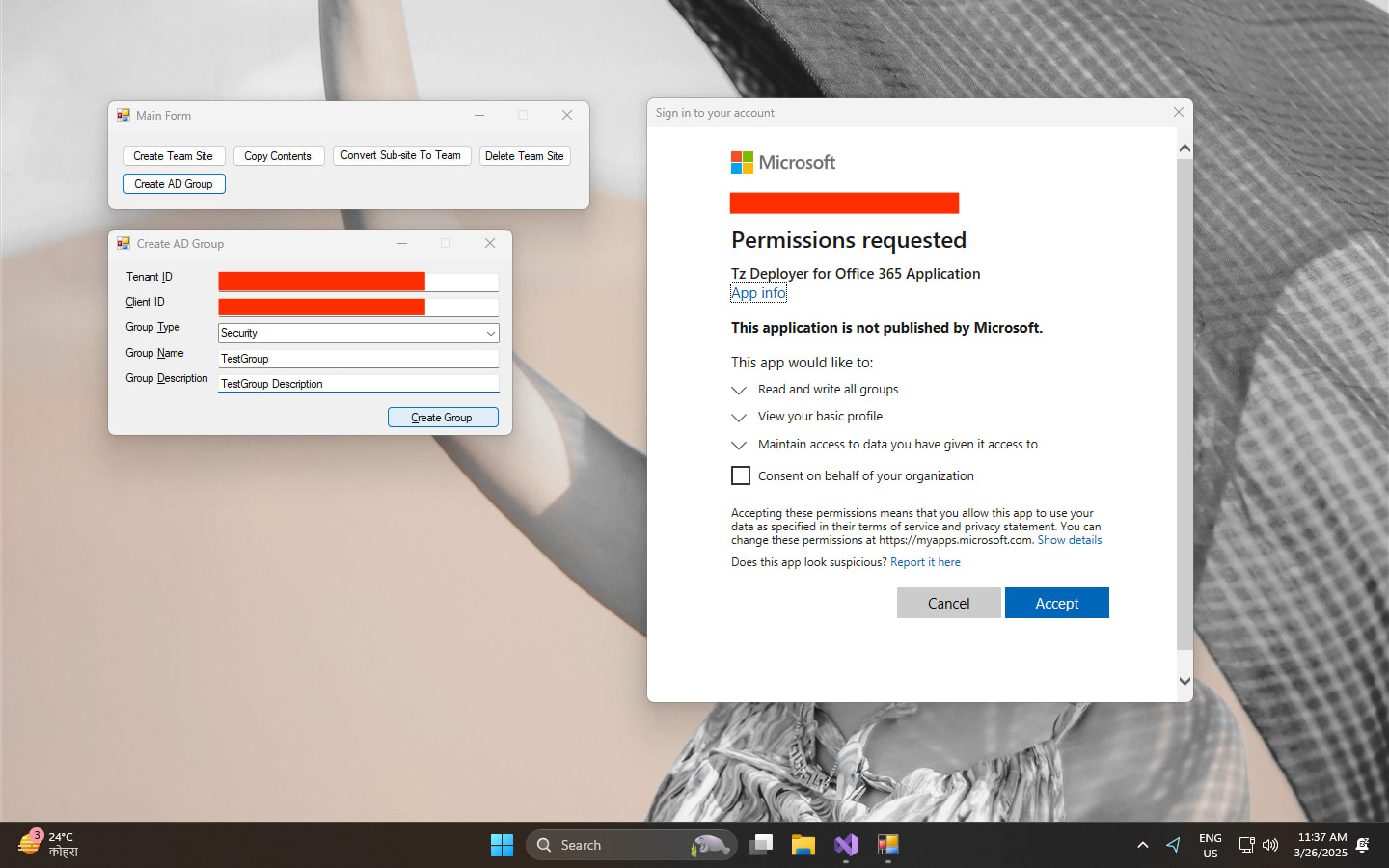
Task: Open Show details link
Action: click(x=1069, y=540)
